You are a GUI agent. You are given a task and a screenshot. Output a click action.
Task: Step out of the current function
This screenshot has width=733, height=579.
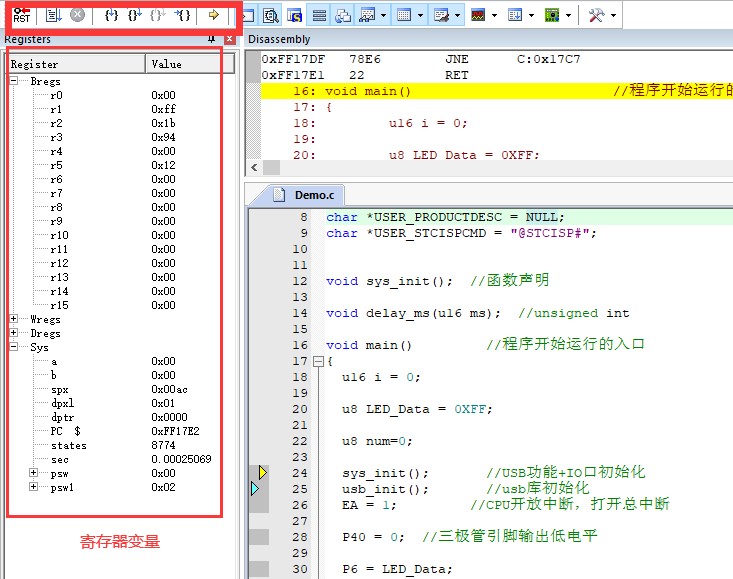158,15
